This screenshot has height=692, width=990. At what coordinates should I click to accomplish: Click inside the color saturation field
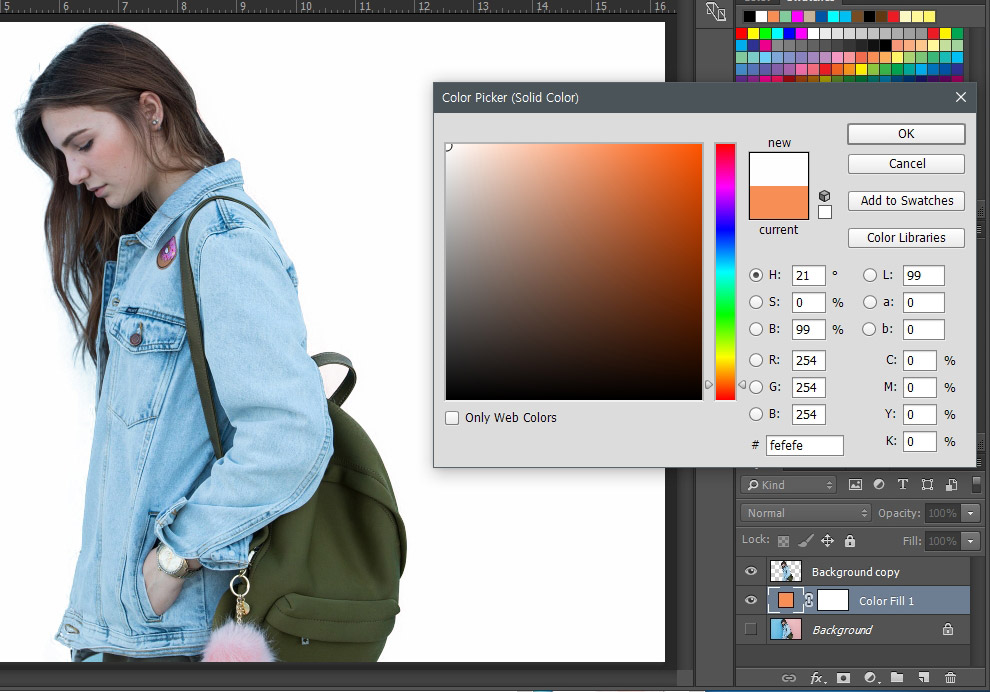(x=574, y=272)
